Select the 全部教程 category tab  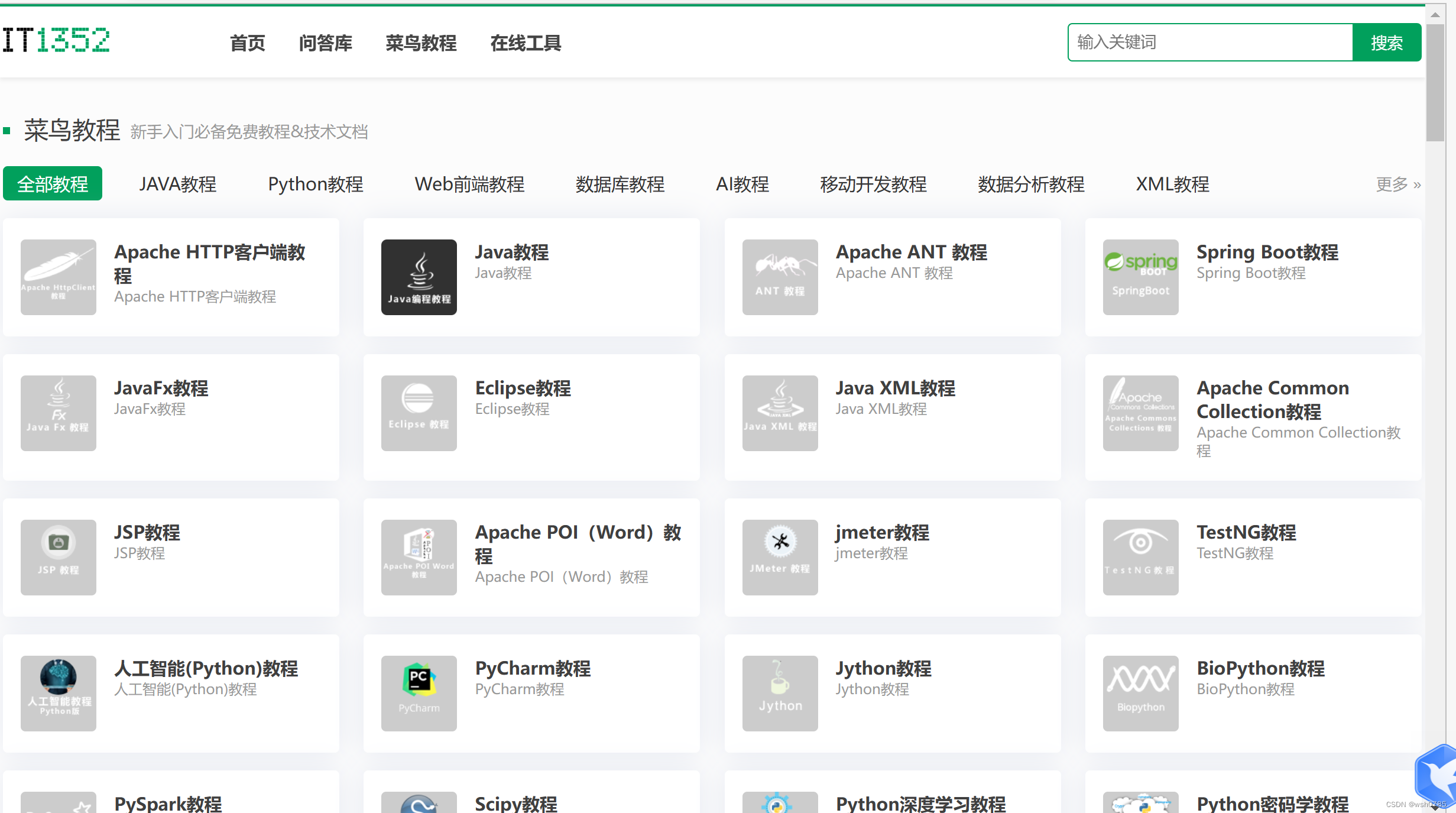53,184
